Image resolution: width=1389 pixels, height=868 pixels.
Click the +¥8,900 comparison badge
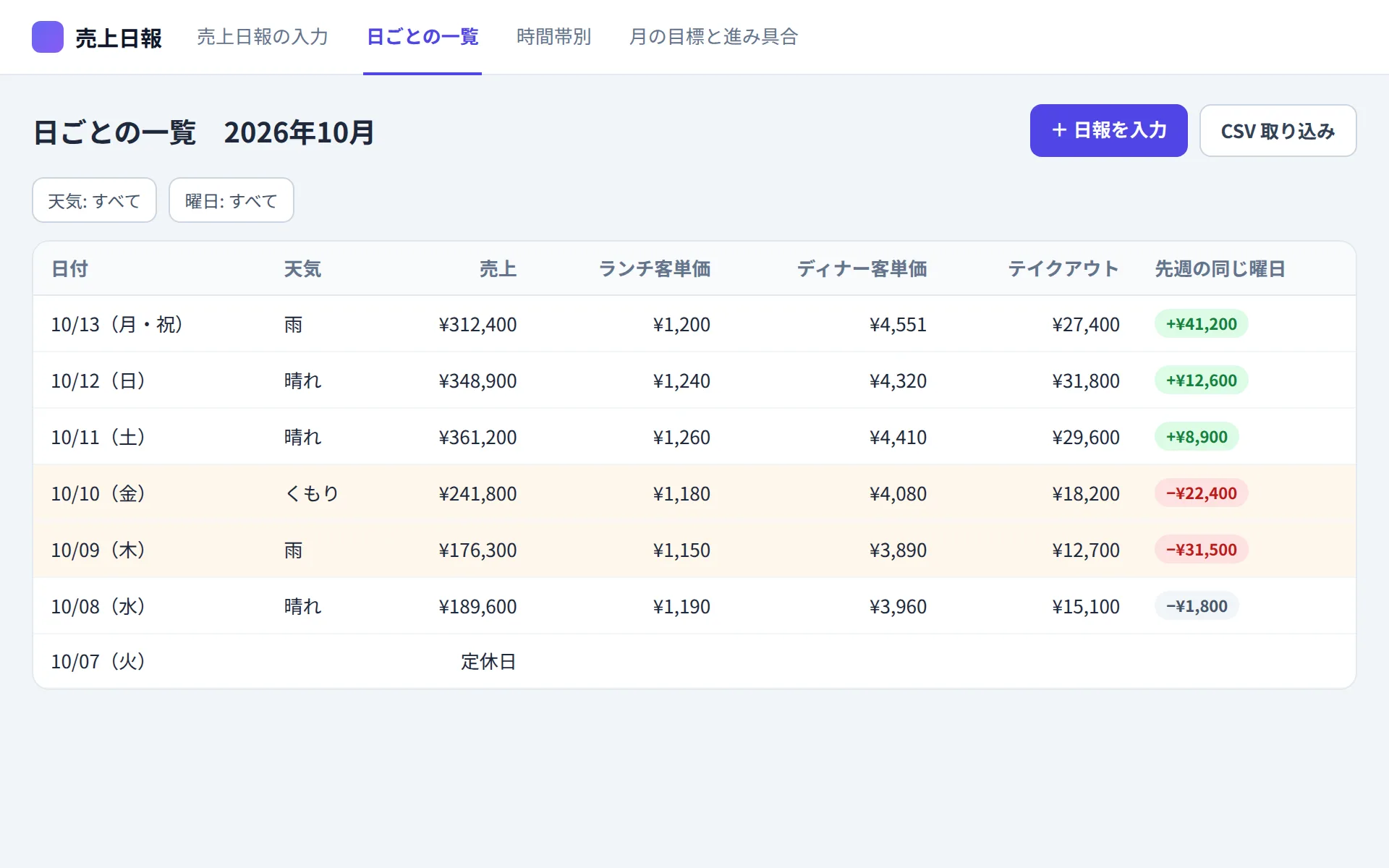(1197, 437)
